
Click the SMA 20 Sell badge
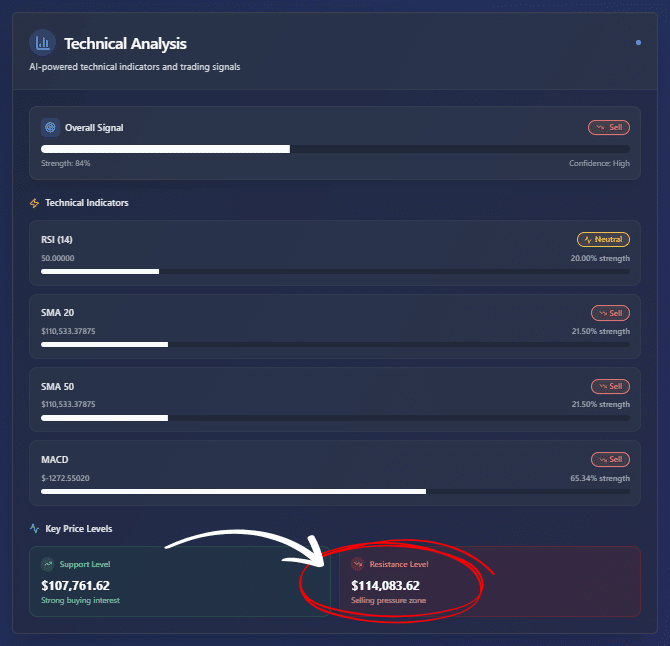(610, 313)
